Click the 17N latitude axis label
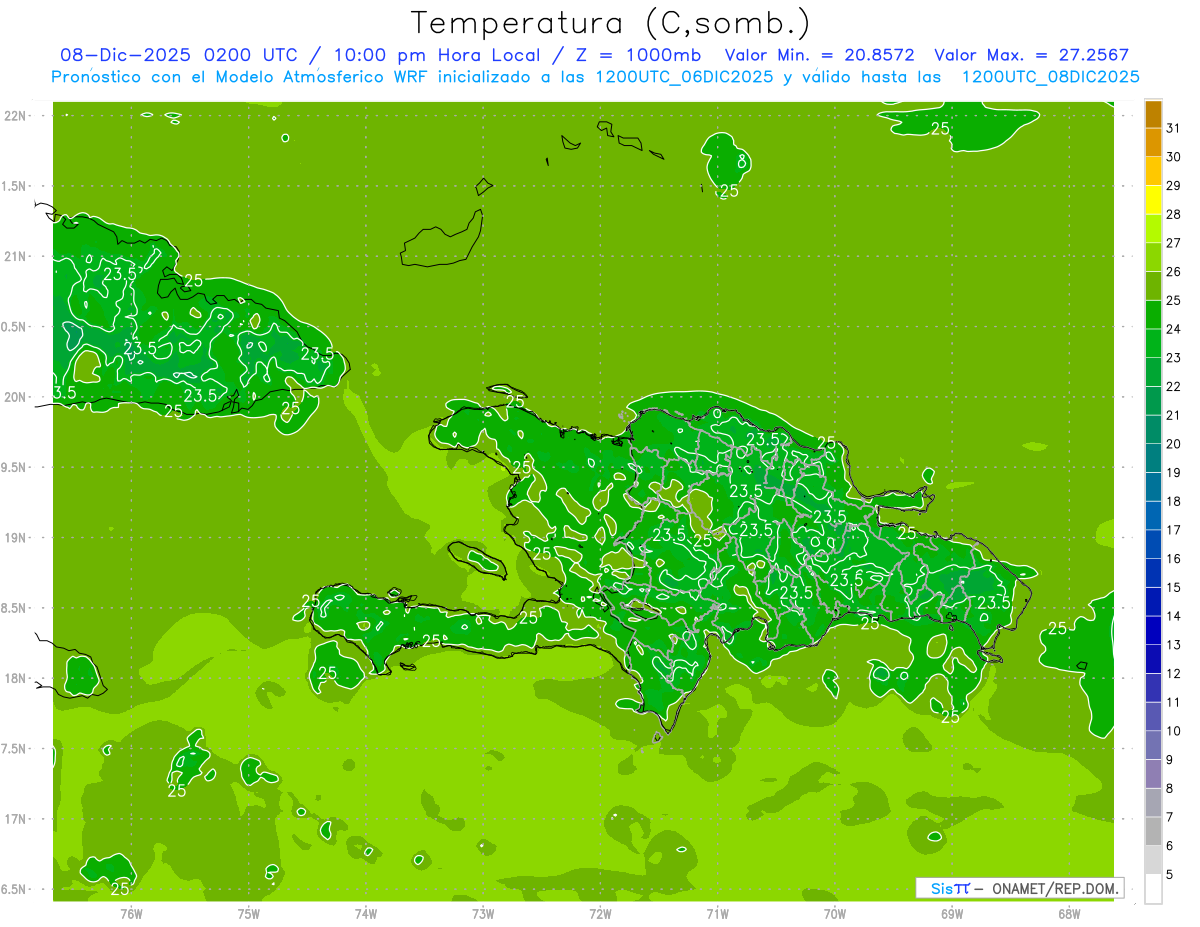This screenshot has width=1200, height=927. click(17, 819)
